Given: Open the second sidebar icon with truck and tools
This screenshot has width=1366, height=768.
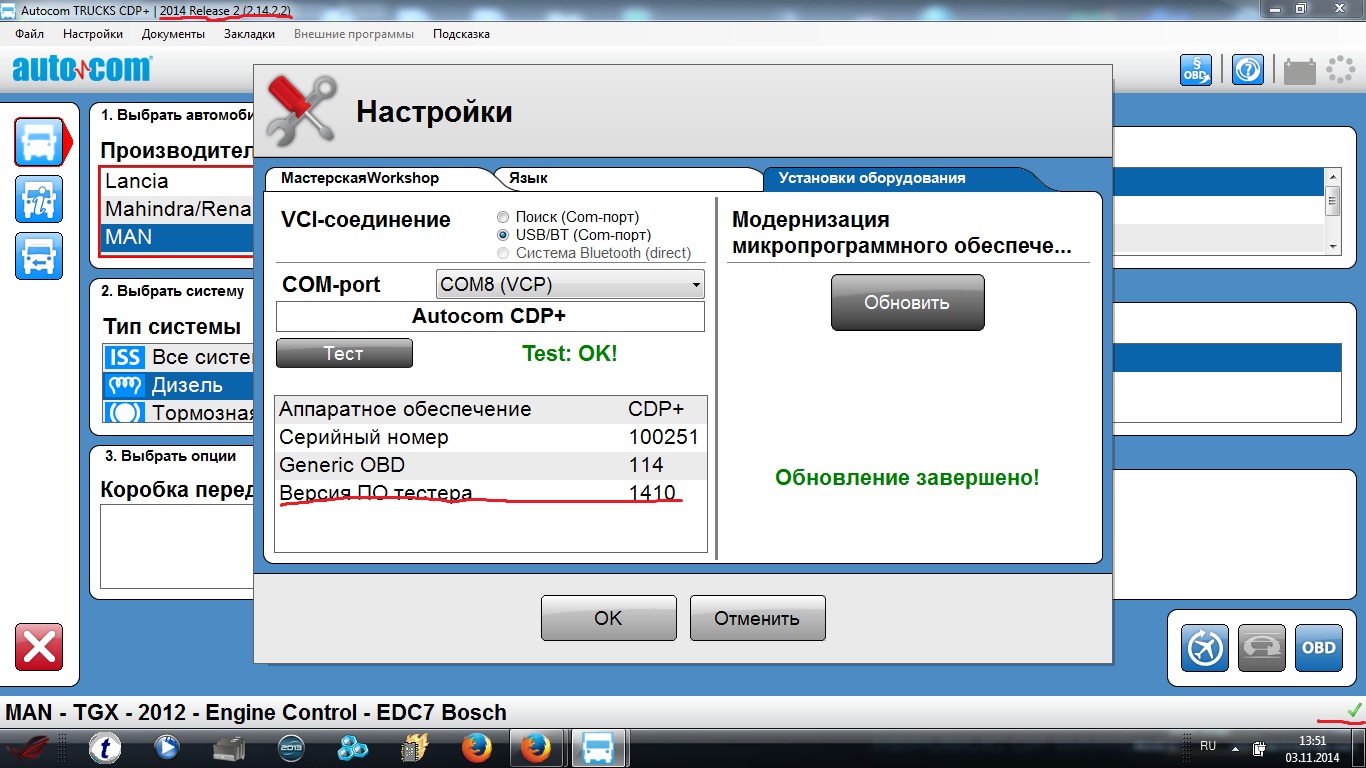Looking at the screenshot, I should (x=39, y=198).
